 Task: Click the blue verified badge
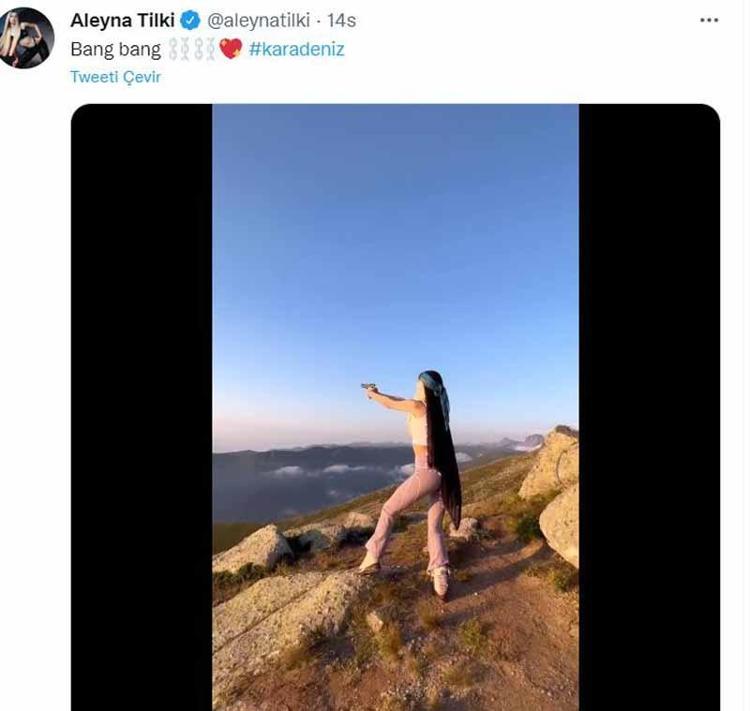pyautogui.click(x=191, y=21)
